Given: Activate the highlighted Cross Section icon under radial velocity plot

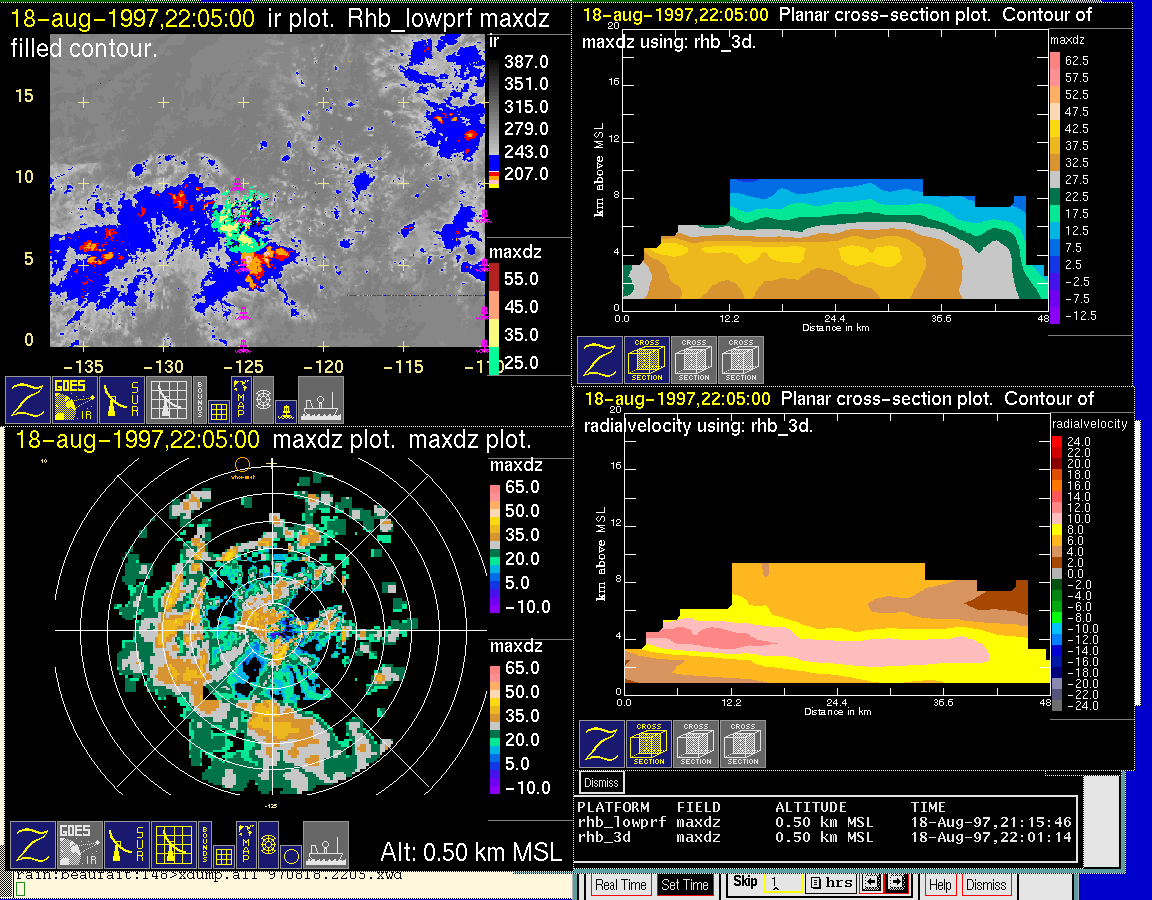Looking at the screenshot, I should (x=648, y=744).
